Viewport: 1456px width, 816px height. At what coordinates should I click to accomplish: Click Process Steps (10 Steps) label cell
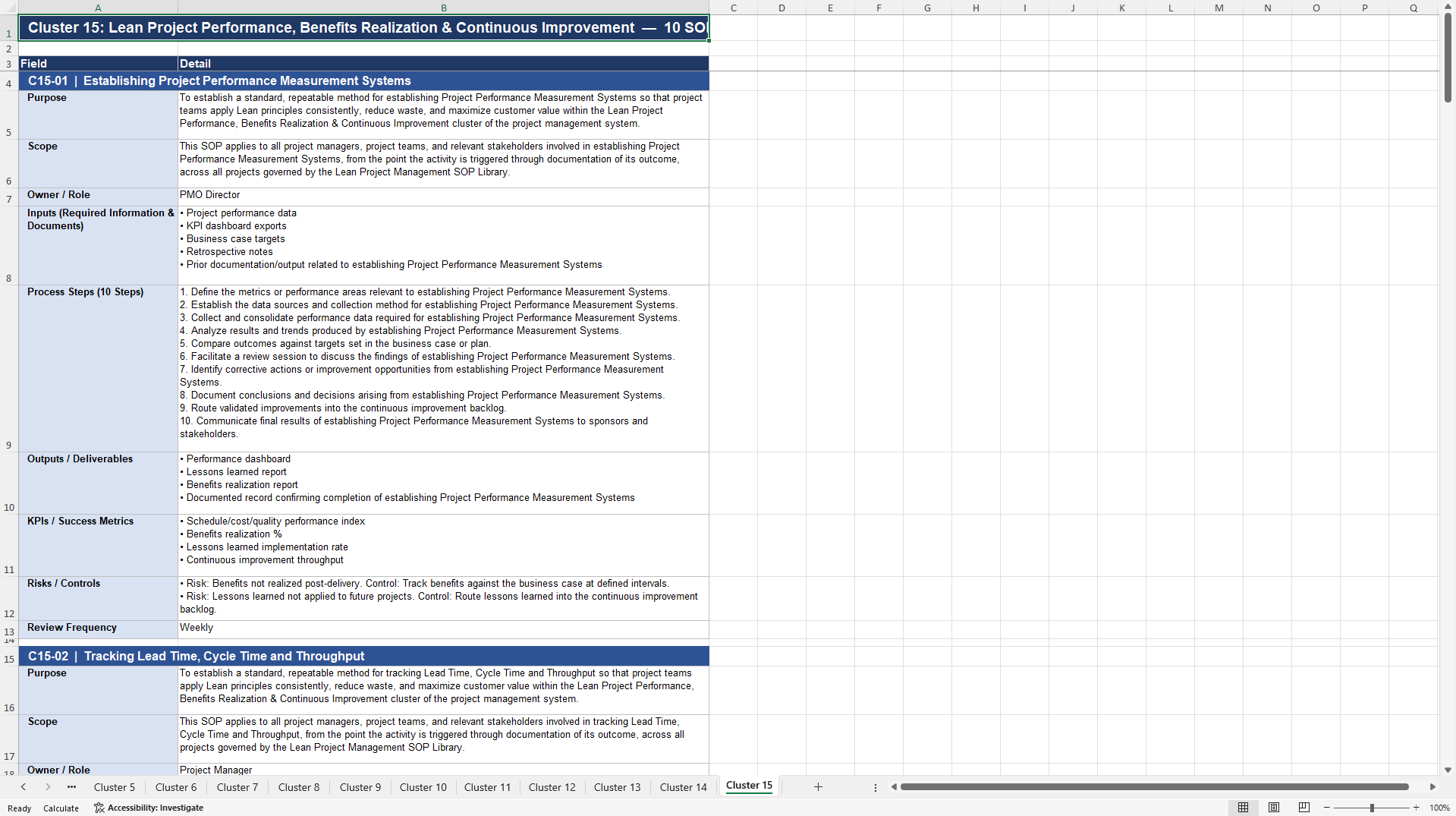point(99,368)
